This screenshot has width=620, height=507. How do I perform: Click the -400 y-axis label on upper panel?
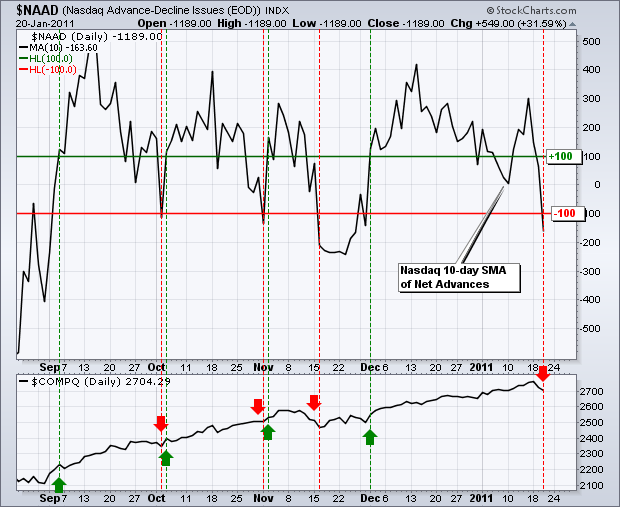pos(590,299)
